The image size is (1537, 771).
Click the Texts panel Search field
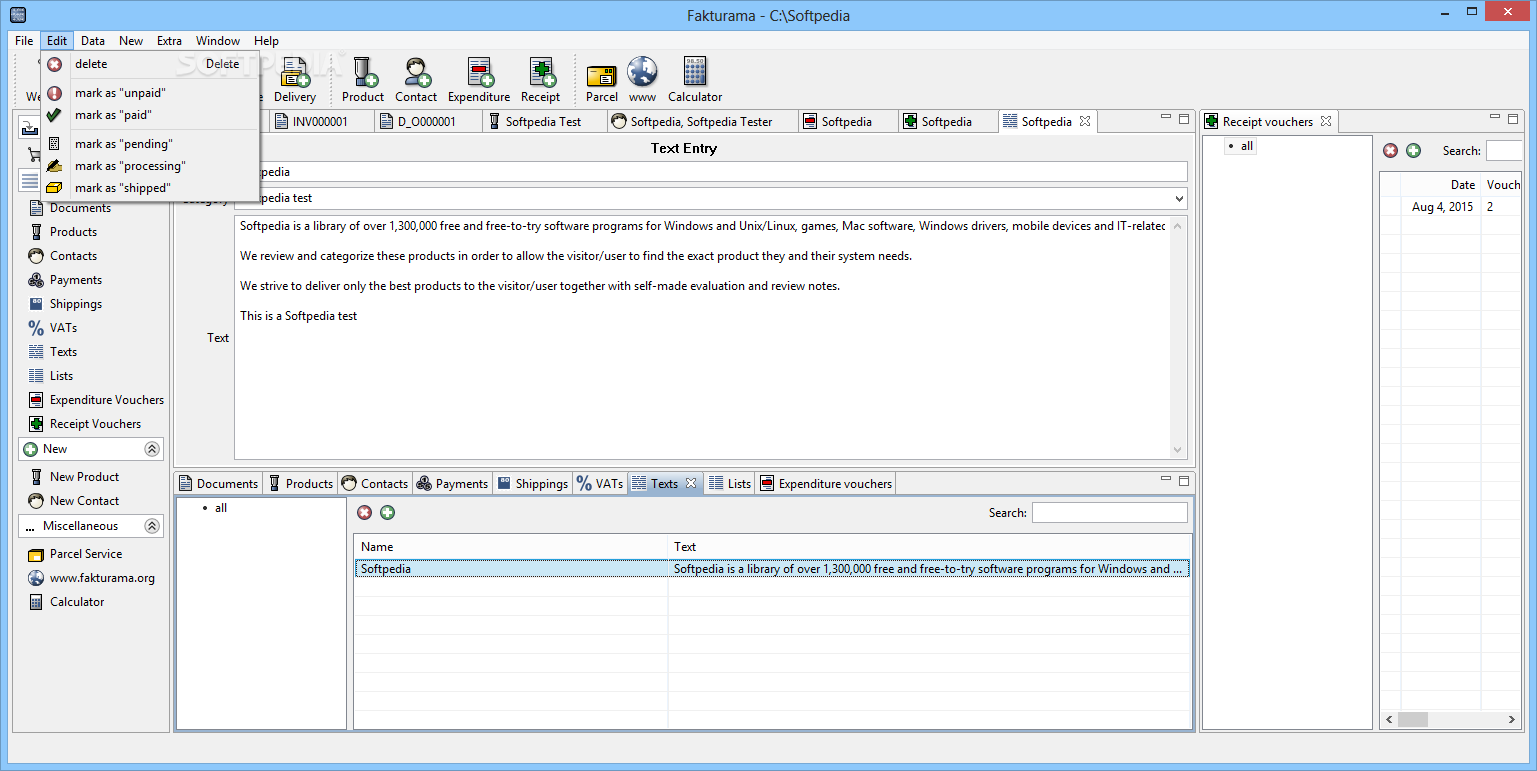1110,512
